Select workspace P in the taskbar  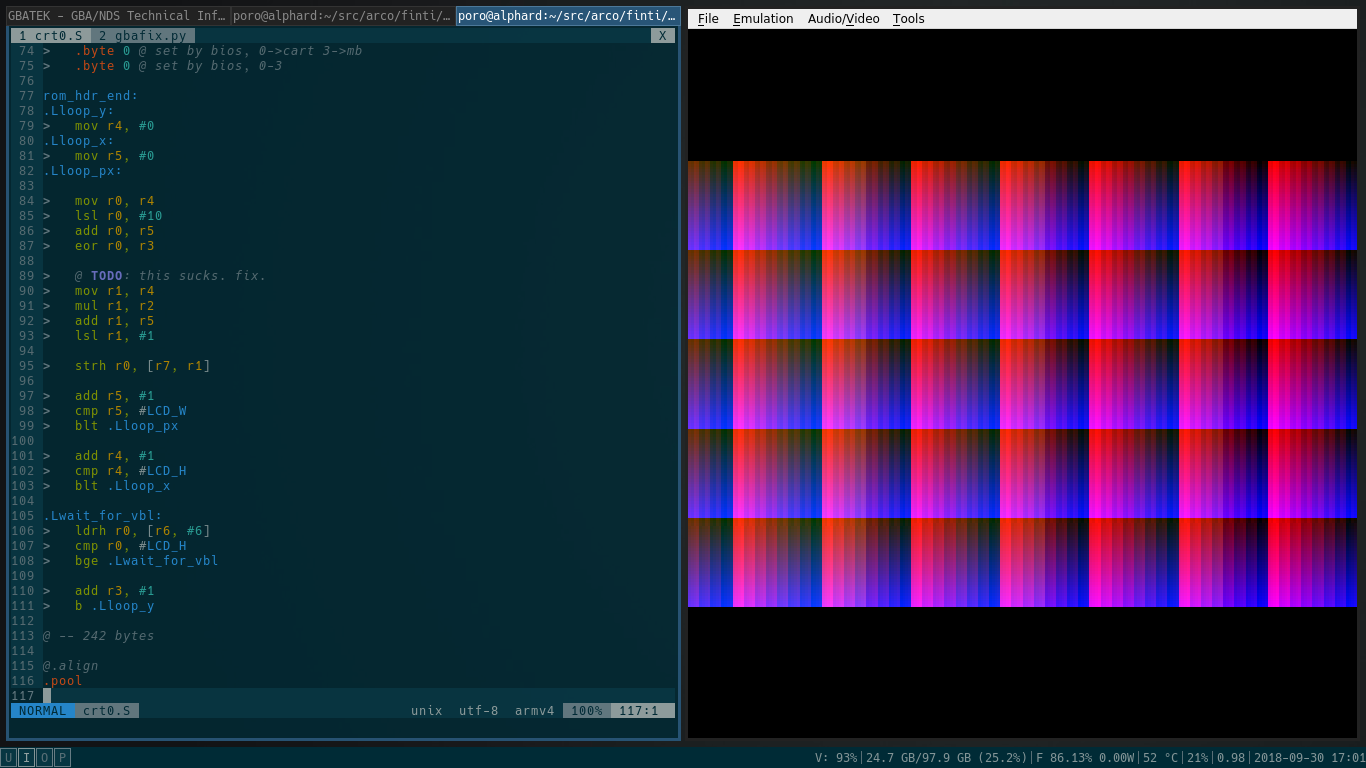coord(62,758)
